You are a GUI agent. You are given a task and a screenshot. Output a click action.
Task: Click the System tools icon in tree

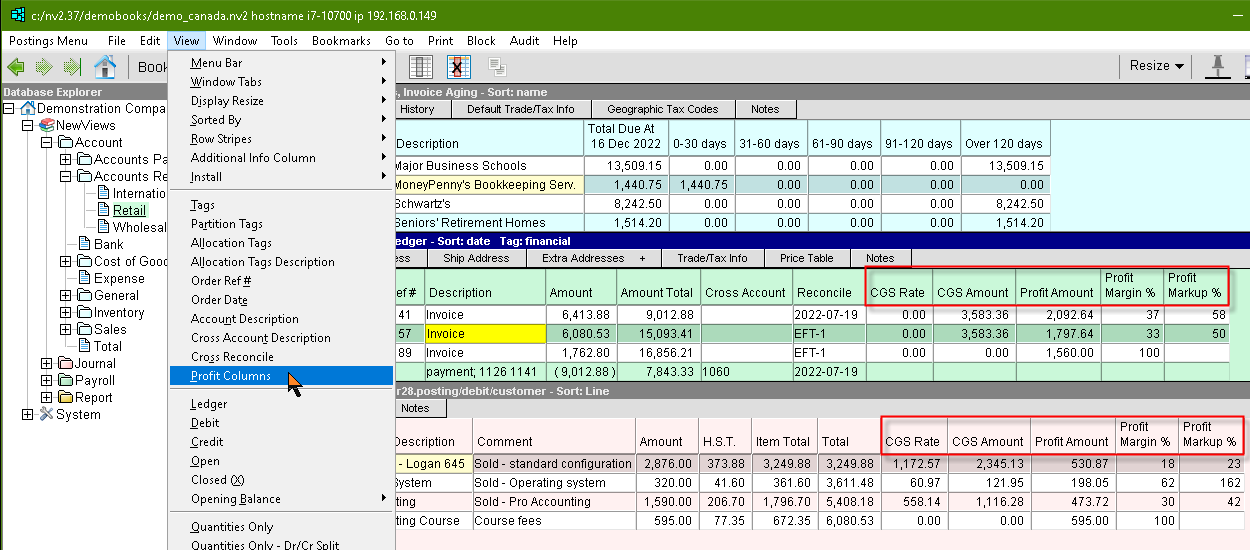46,414
